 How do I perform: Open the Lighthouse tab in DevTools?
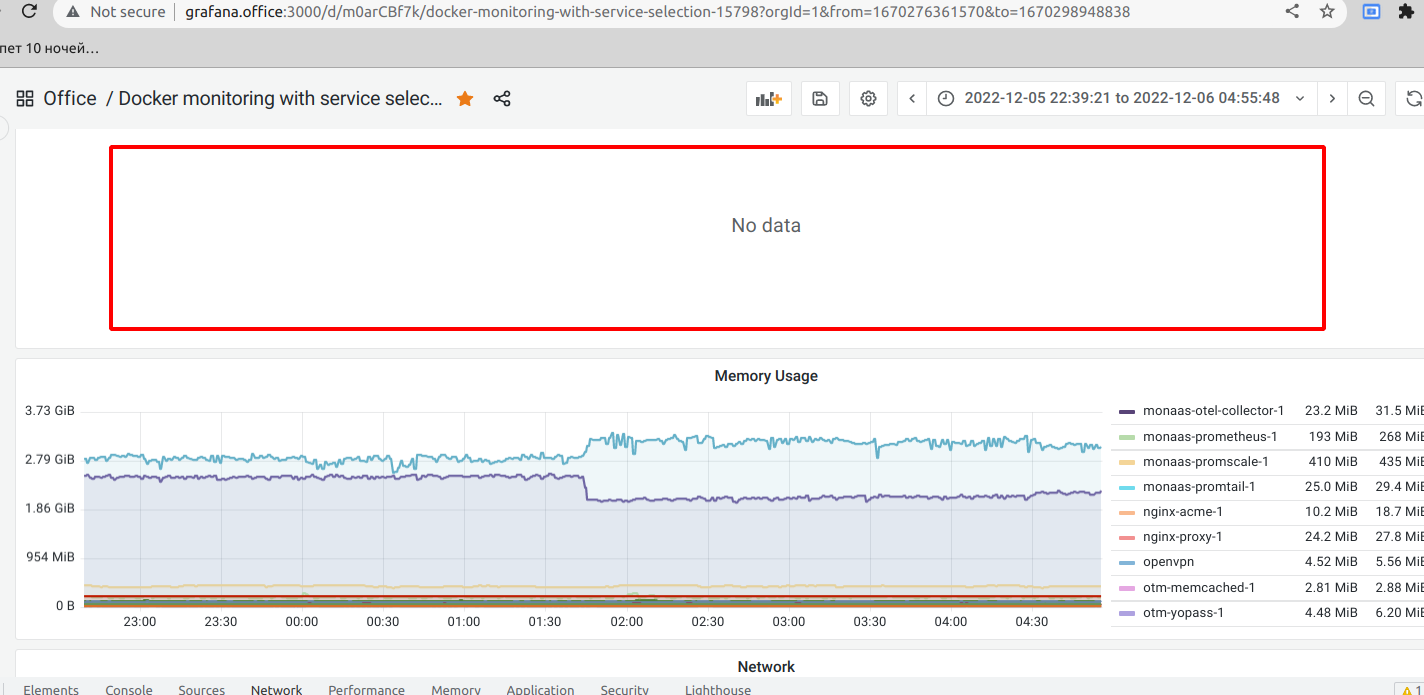717,689
